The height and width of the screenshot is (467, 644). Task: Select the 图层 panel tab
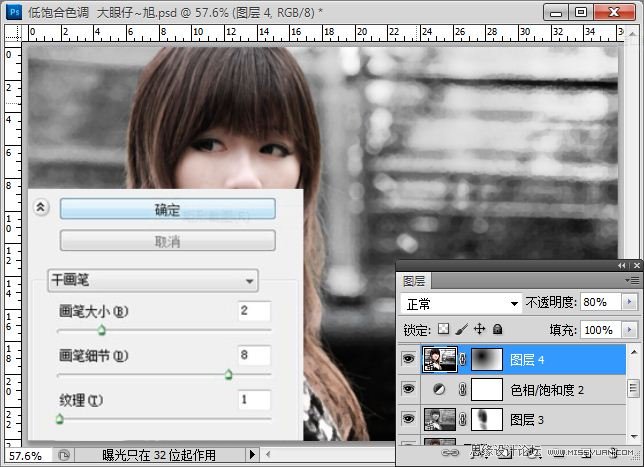(x=414, y=281)
